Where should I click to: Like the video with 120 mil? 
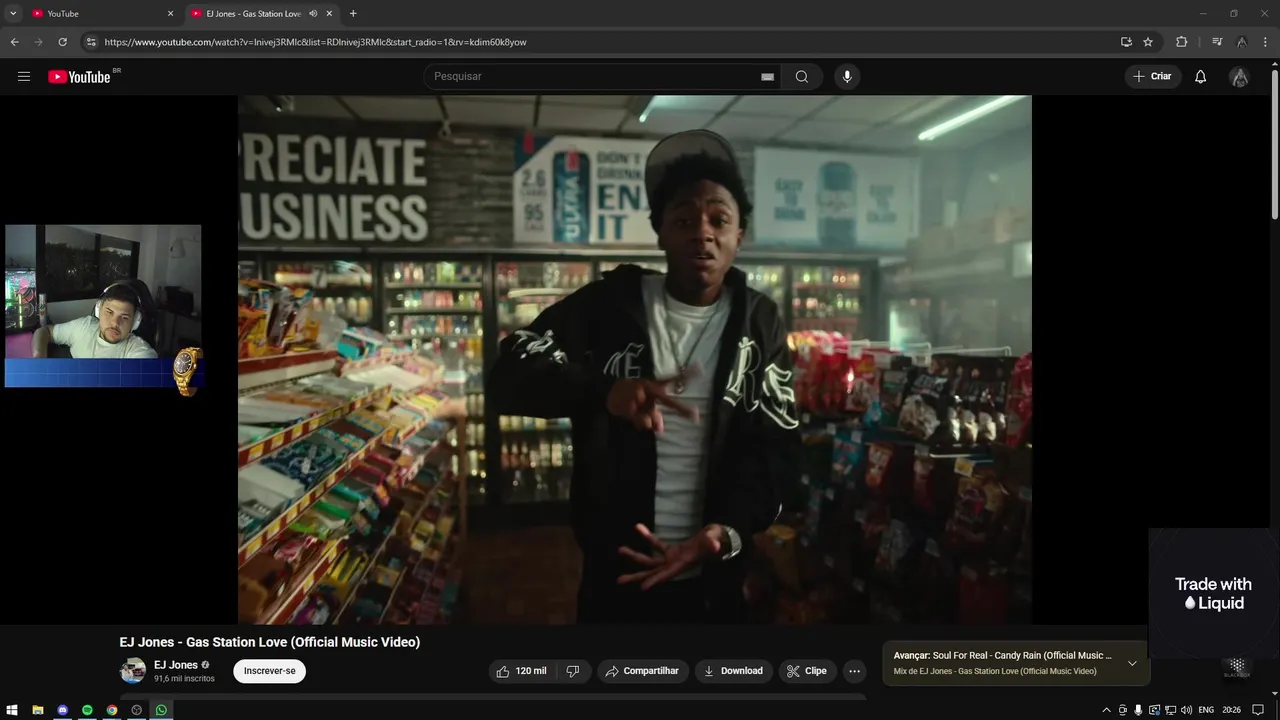click(522, 671)
